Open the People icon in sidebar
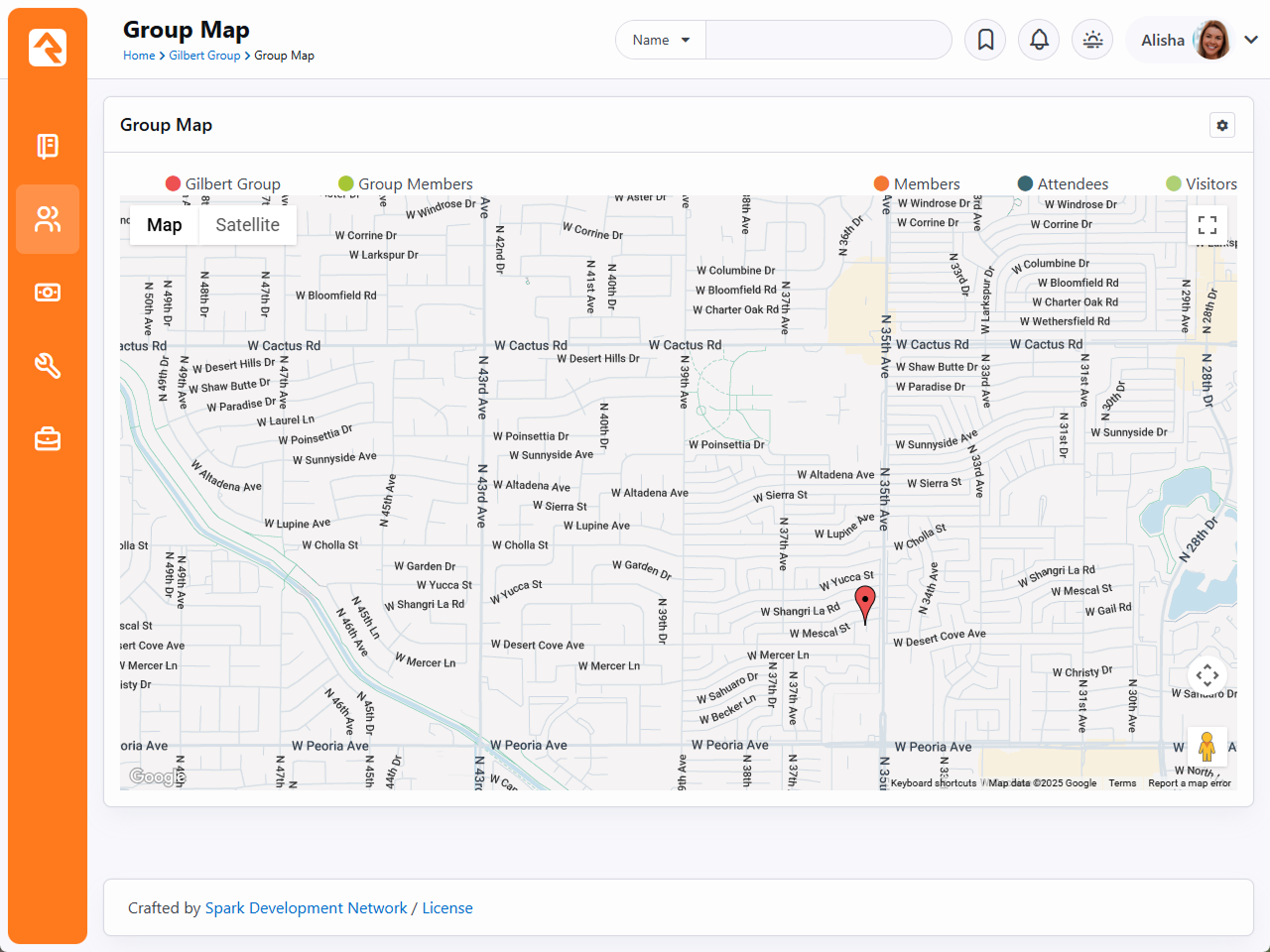 pyautogui.click(x=48, y=219)
